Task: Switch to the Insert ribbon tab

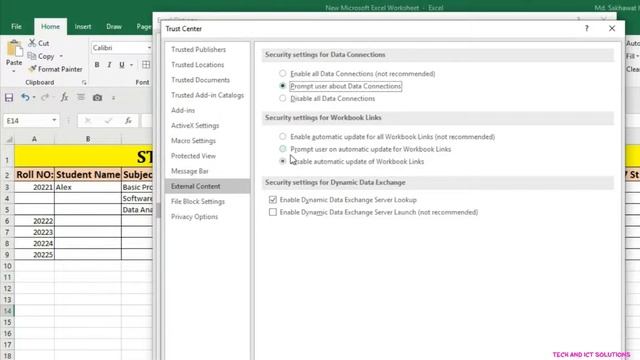Action: [83, 27]
